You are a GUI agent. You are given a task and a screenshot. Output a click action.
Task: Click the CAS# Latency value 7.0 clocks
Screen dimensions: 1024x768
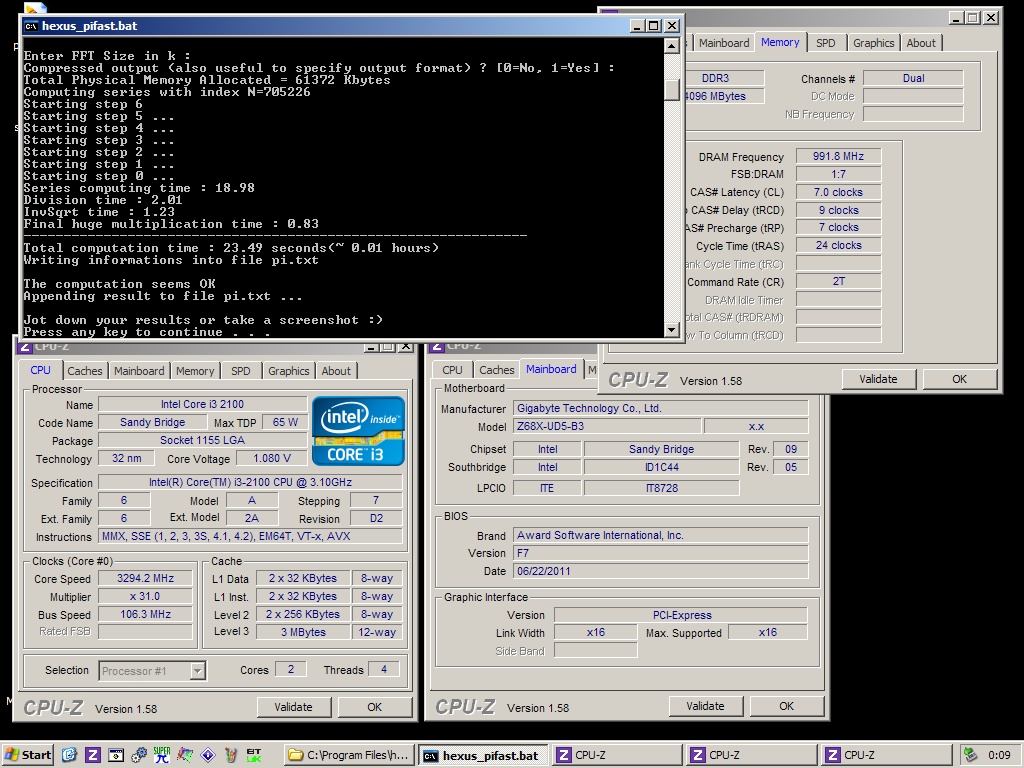[x=839, y=192]
